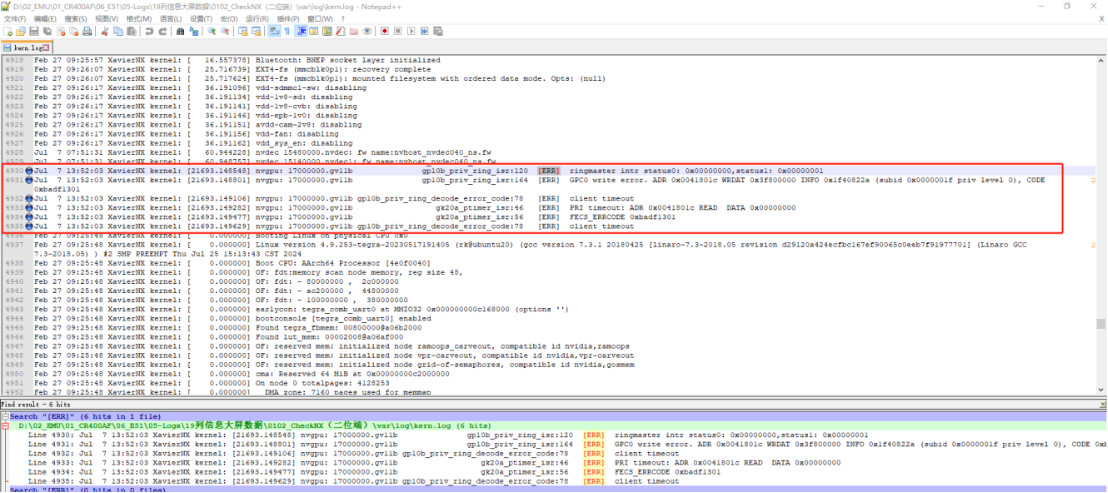Screen dimensions: 1108x493
Task: Open the 设置(T) menu
Action: click(x=201, y=18)
